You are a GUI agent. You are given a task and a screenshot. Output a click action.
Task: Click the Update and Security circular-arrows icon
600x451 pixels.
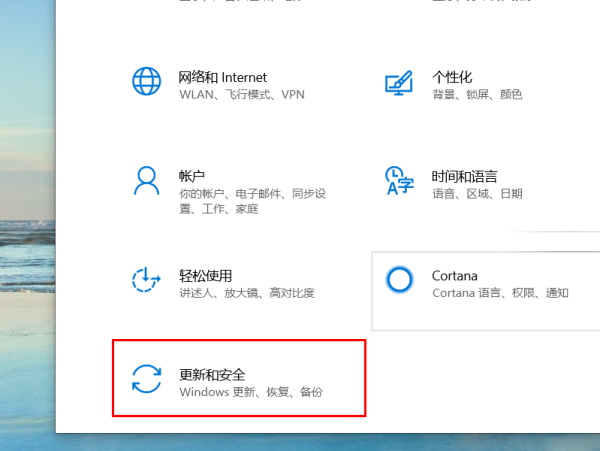(x=147, y=379)
